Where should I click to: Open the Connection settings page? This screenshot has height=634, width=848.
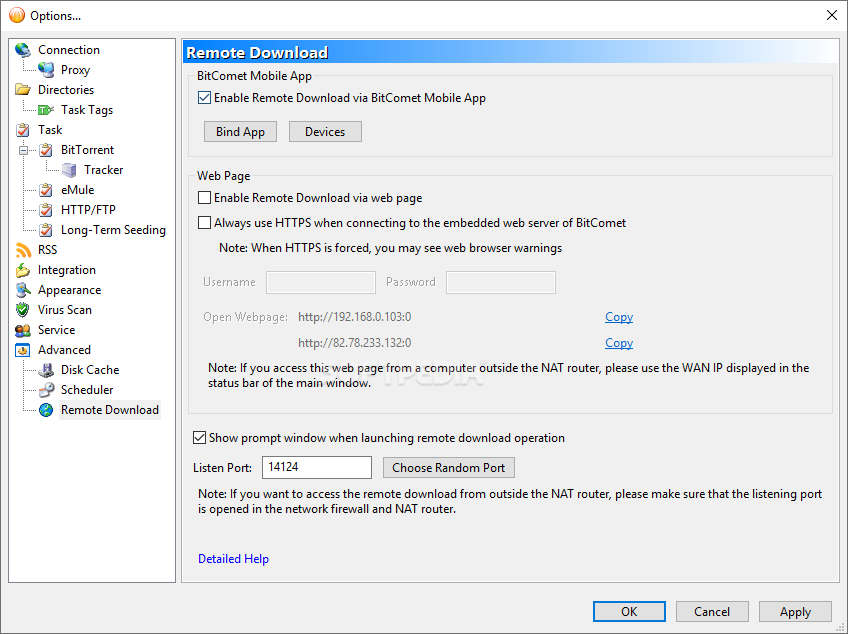point(69,50)
